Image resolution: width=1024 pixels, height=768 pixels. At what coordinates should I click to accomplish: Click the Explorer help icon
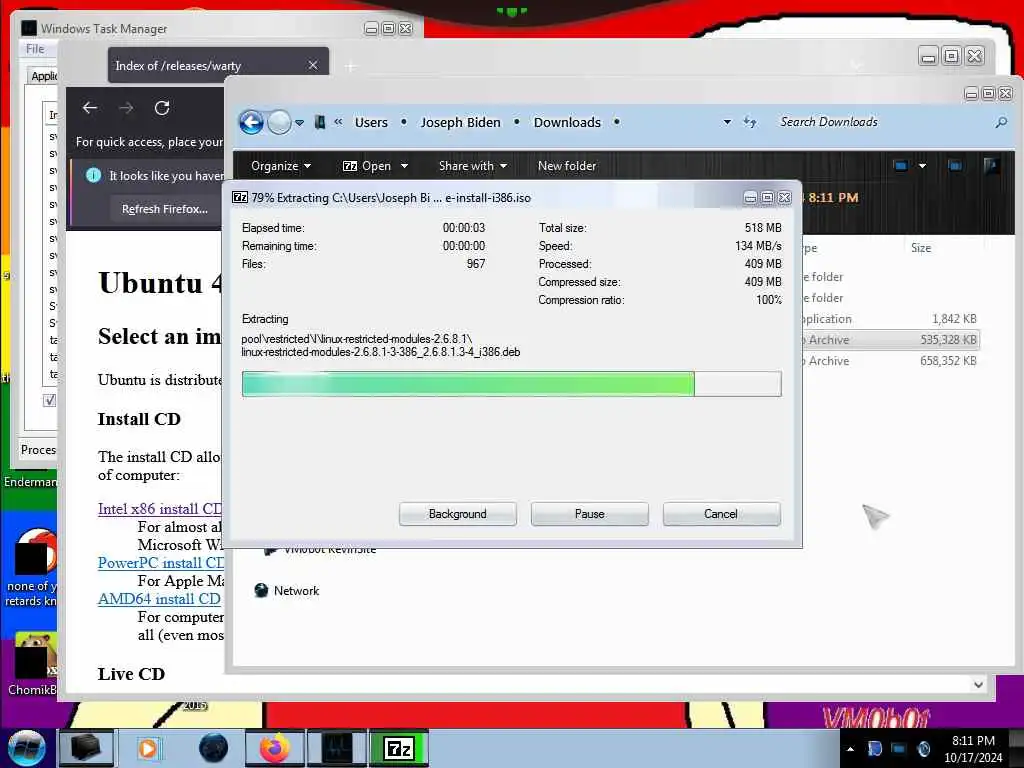991,166
